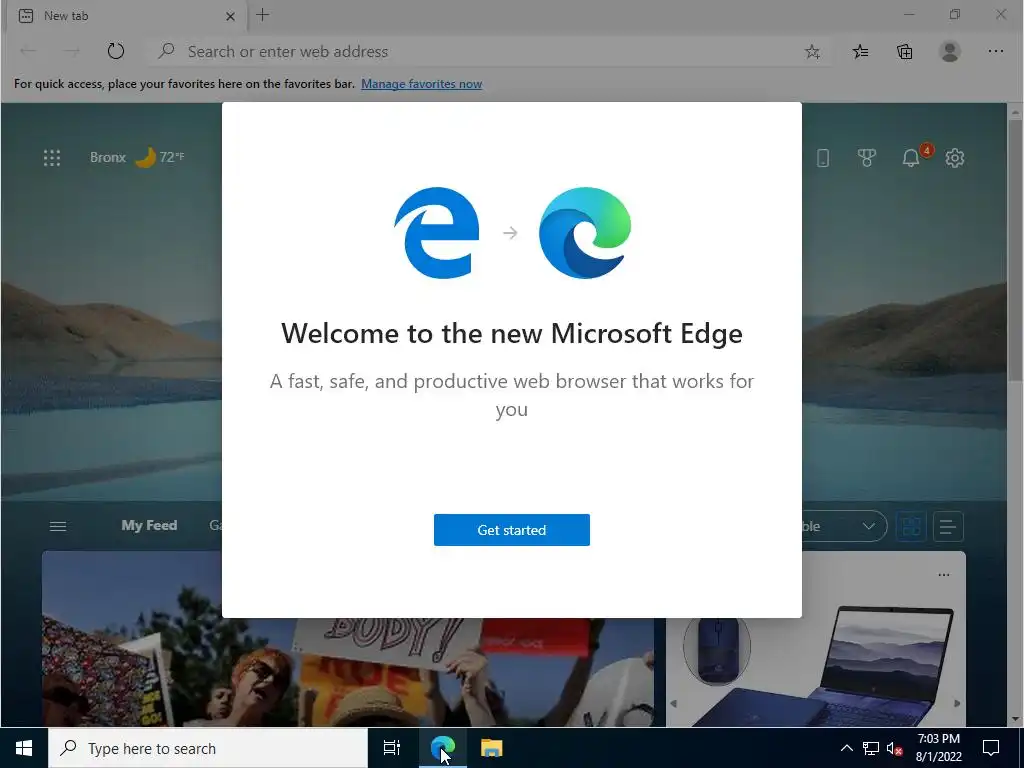Open the ad card ellipsis options

pos(944,575)
